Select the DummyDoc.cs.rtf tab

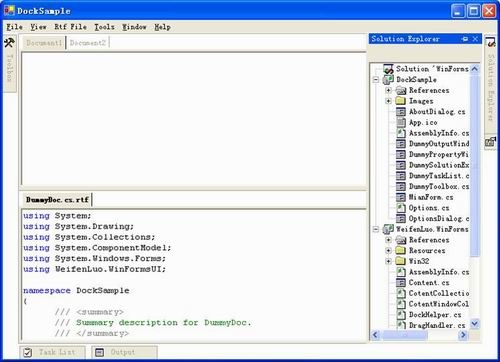[57, 200]
